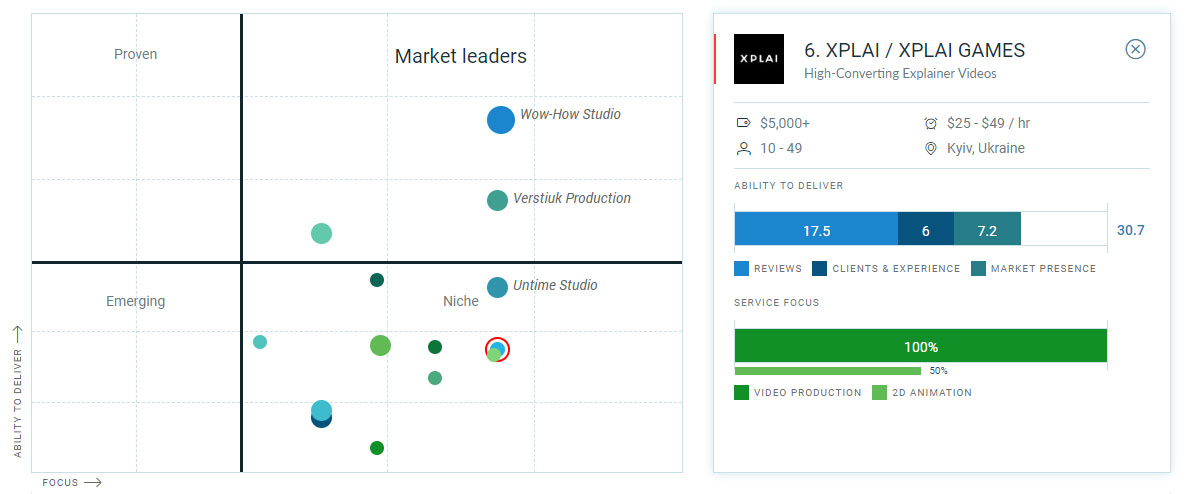Screen dimensions: 1191x494
Task: Click the location pin icon near Kyiv
Action: click(x=930, y=148)
